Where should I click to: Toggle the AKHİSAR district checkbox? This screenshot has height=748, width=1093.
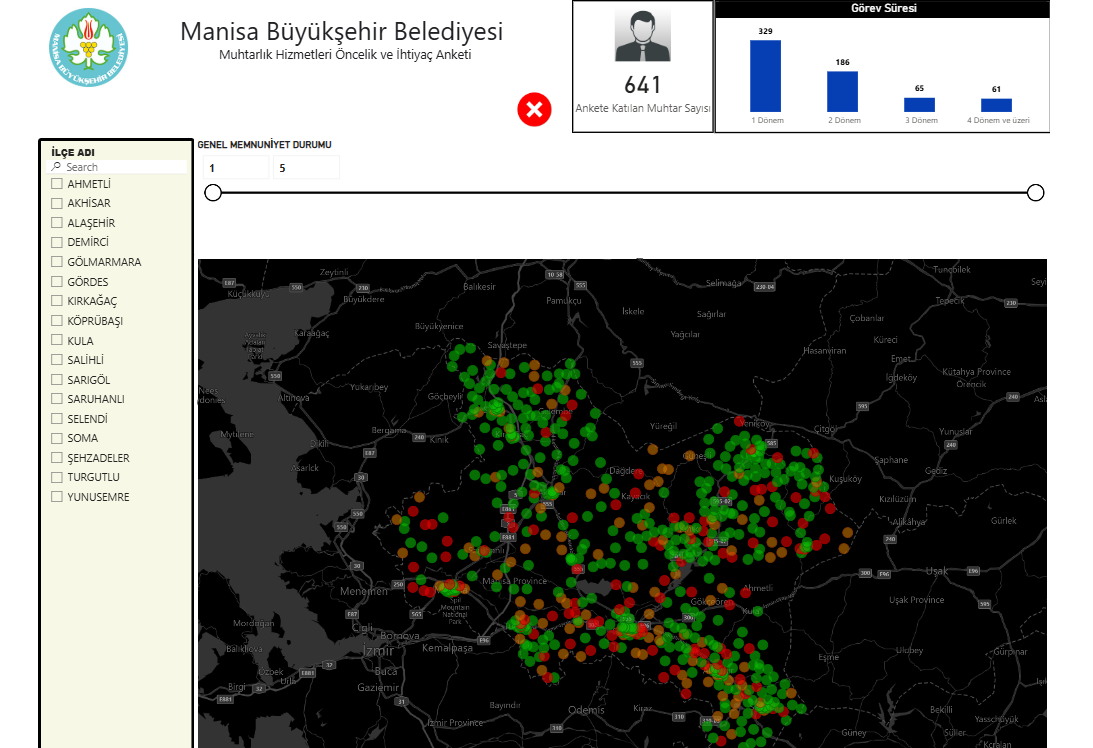click(x=57, y=203)
